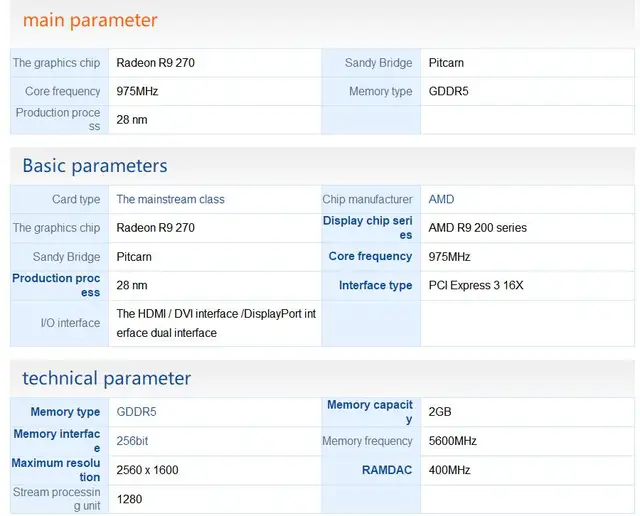The image size is (640, 516).
Task: Click the PCI Express 3 16X value
Action: tap(476, 285)
